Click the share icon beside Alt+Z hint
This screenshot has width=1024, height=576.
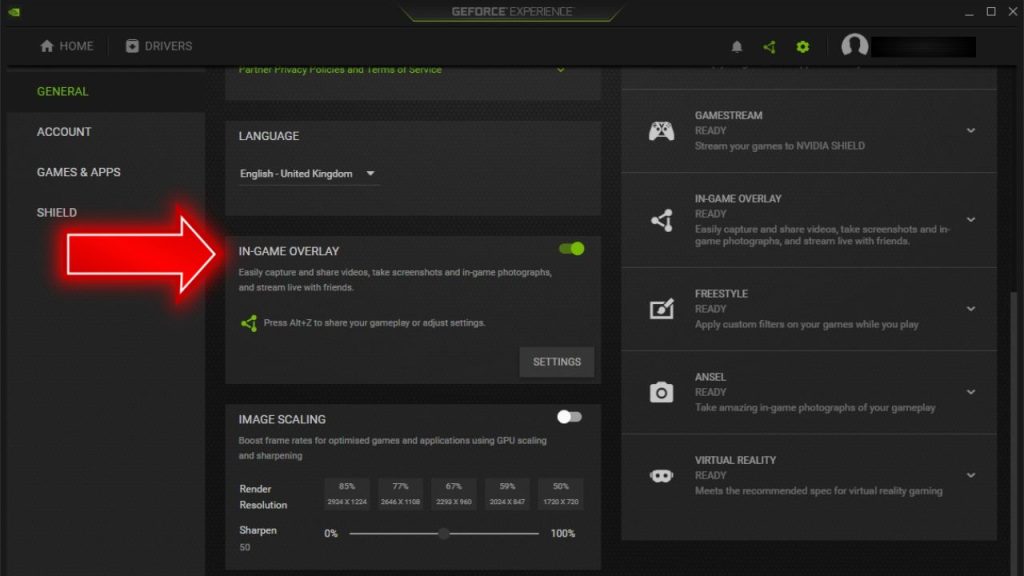(x=249, y=323)
